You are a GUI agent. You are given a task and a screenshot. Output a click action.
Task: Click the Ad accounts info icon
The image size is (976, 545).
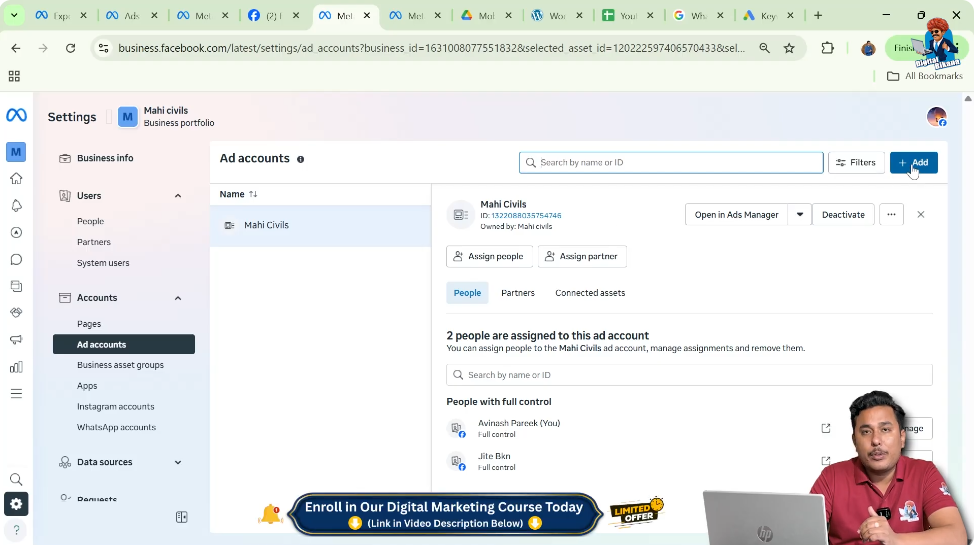tap(301, 159)
